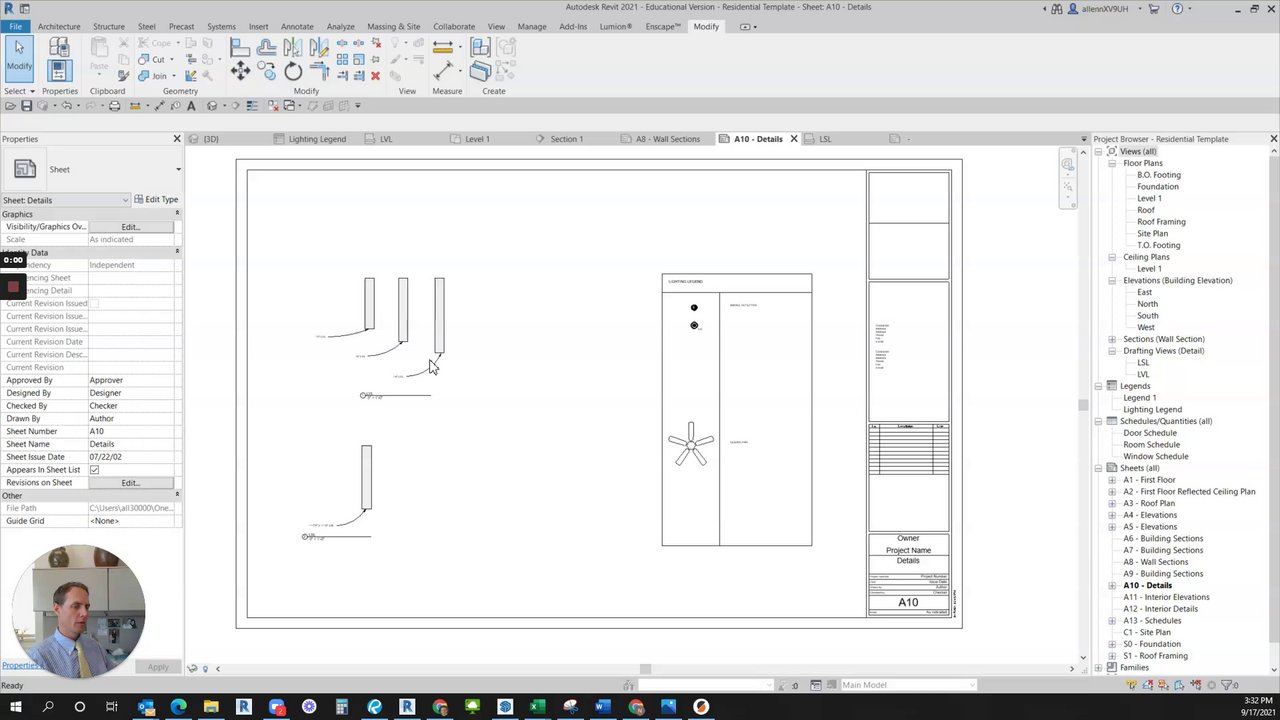
Task: Click the Save icon in quick access toolbar
Action: pos(28,105)
